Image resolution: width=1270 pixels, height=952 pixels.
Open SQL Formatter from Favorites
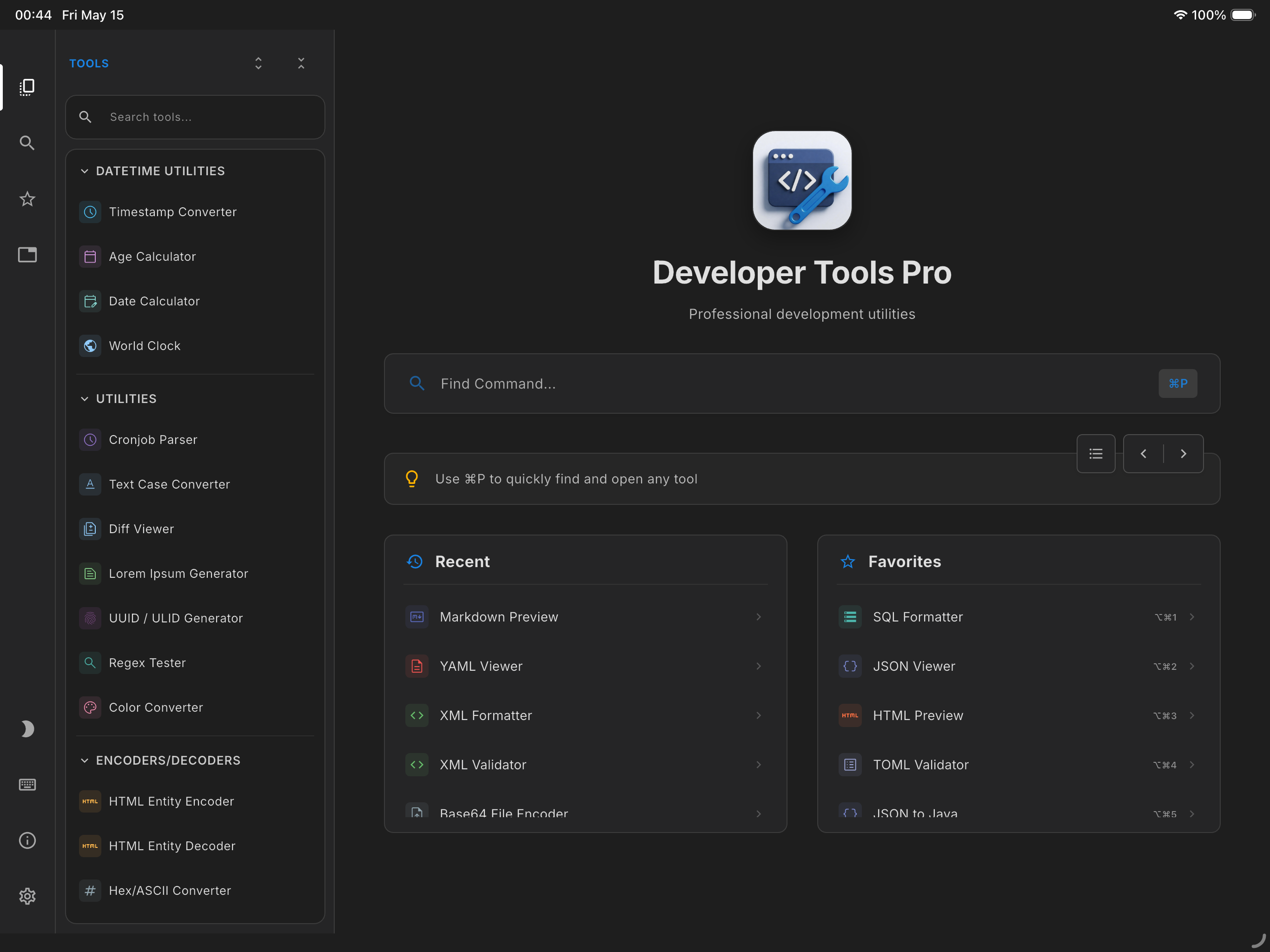coord(1018,617)
